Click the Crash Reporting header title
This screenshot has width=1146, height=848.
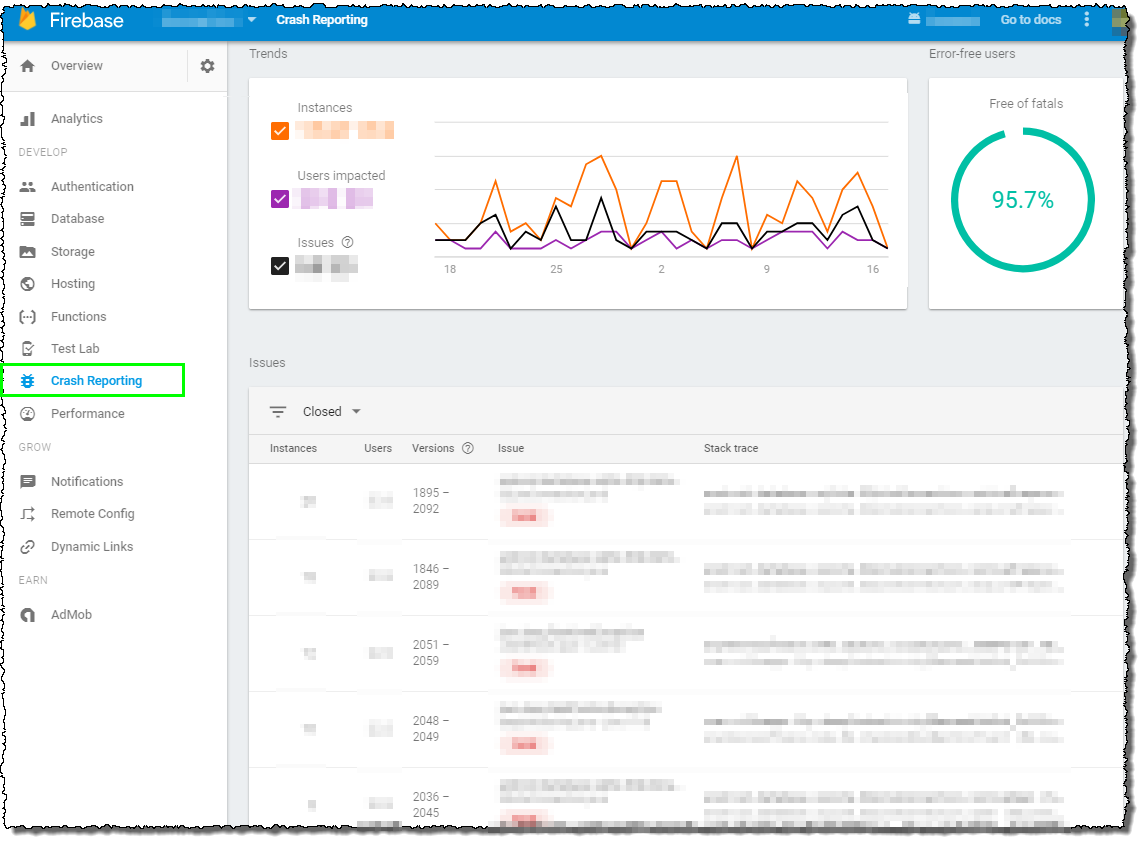pos(322,20)
